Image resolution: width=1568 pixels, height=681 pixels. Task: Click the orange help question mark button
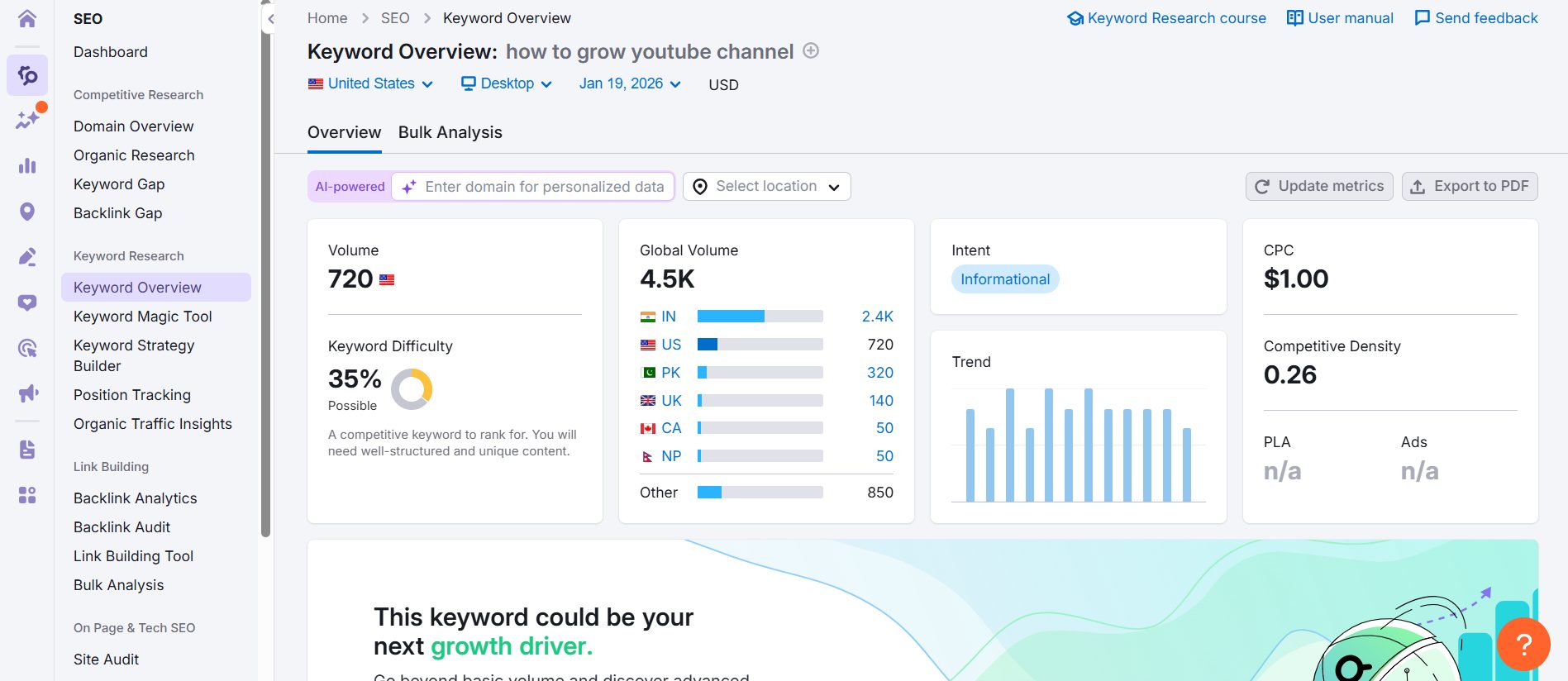(x=1523, y=644)
